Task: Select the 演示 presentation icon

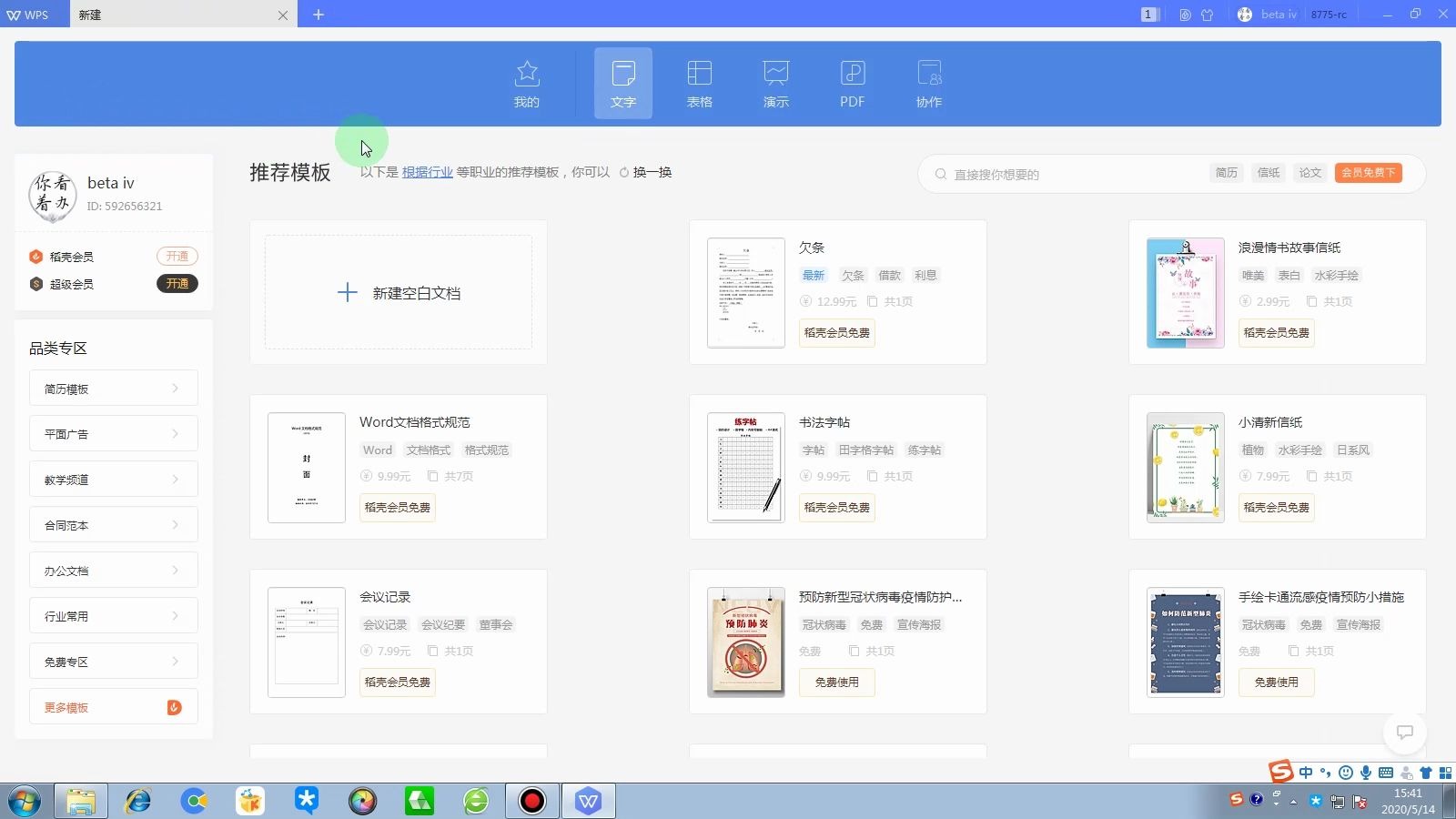Action: tap(776, 83)
